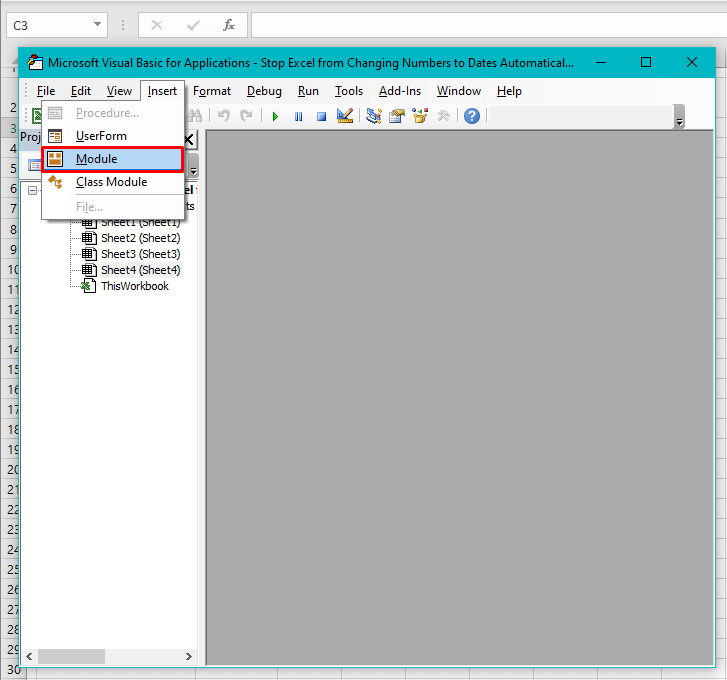The image size is (727, 680).
Task: Click the Project pane right scroll arrow
Action: tap(189, 656)
